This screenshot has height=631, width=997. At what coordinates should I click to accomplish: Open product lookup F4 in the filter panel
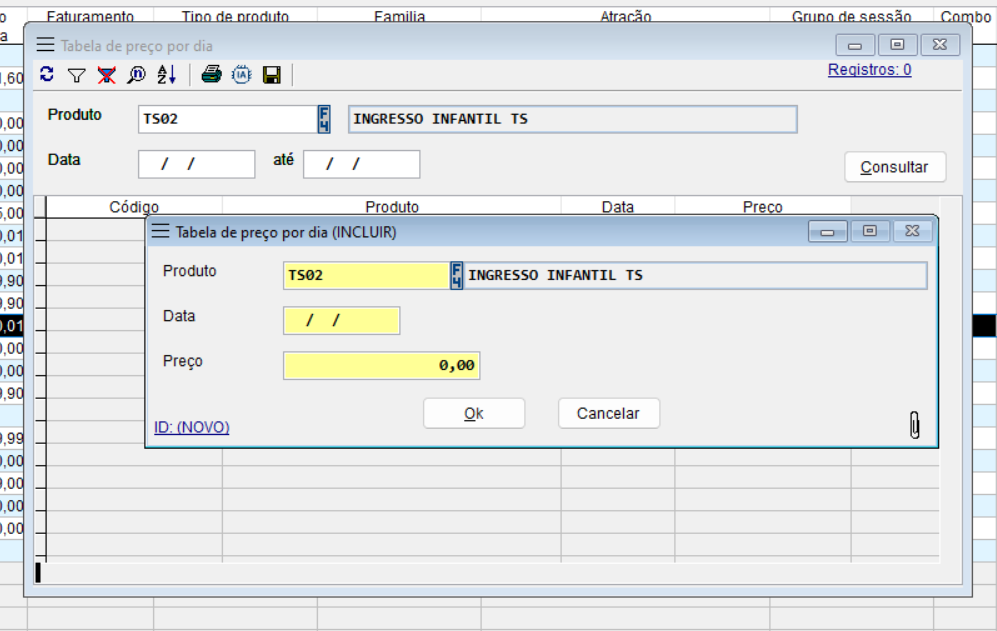tap(324, 119)
